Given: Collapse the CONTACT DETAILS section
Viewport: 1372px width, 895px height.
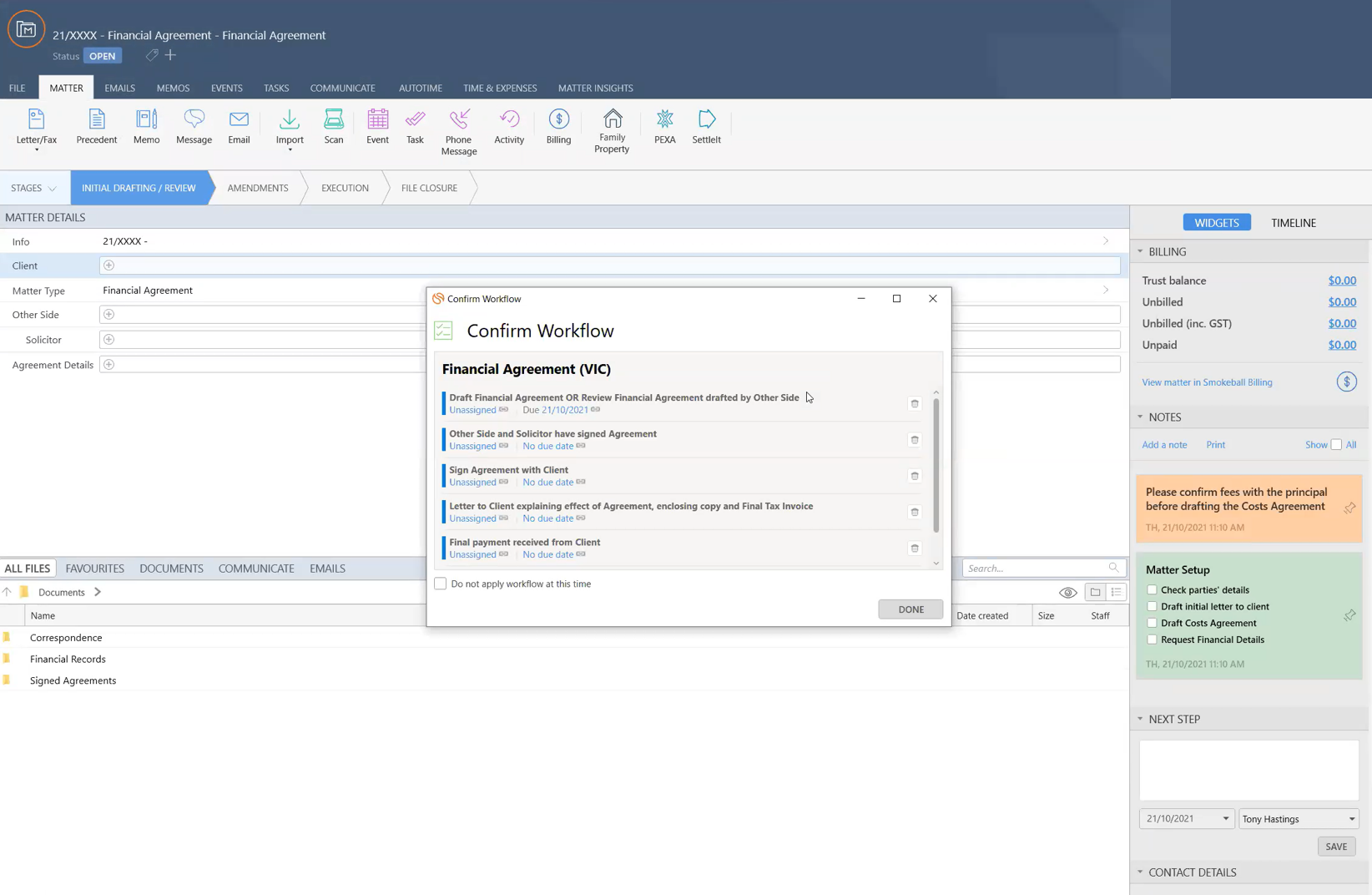Looking at the screenshot, I should 1140,872.
